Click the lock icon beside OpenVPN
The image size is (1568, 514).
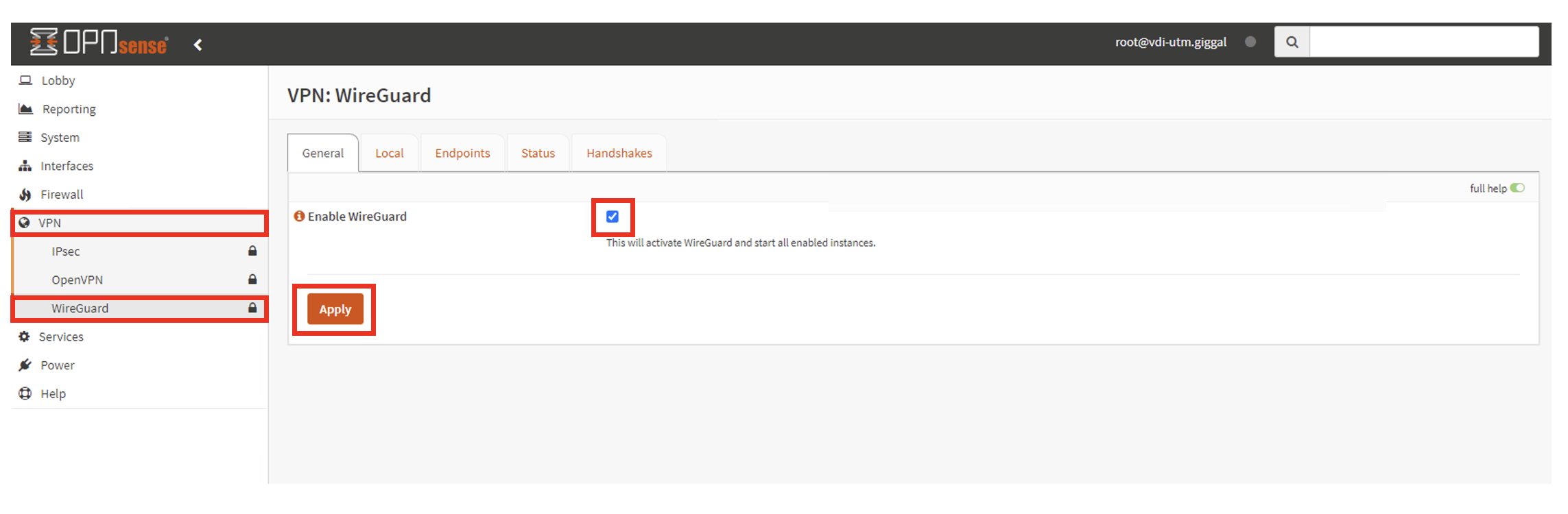252,279
